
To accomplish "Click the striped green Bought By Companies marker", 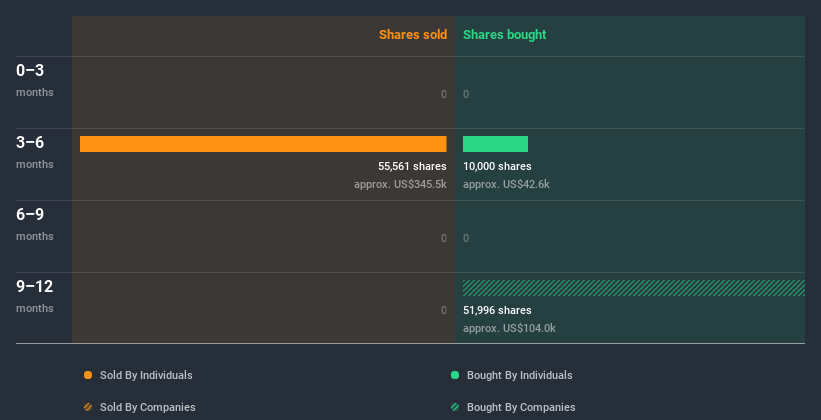I will point(455,407).
